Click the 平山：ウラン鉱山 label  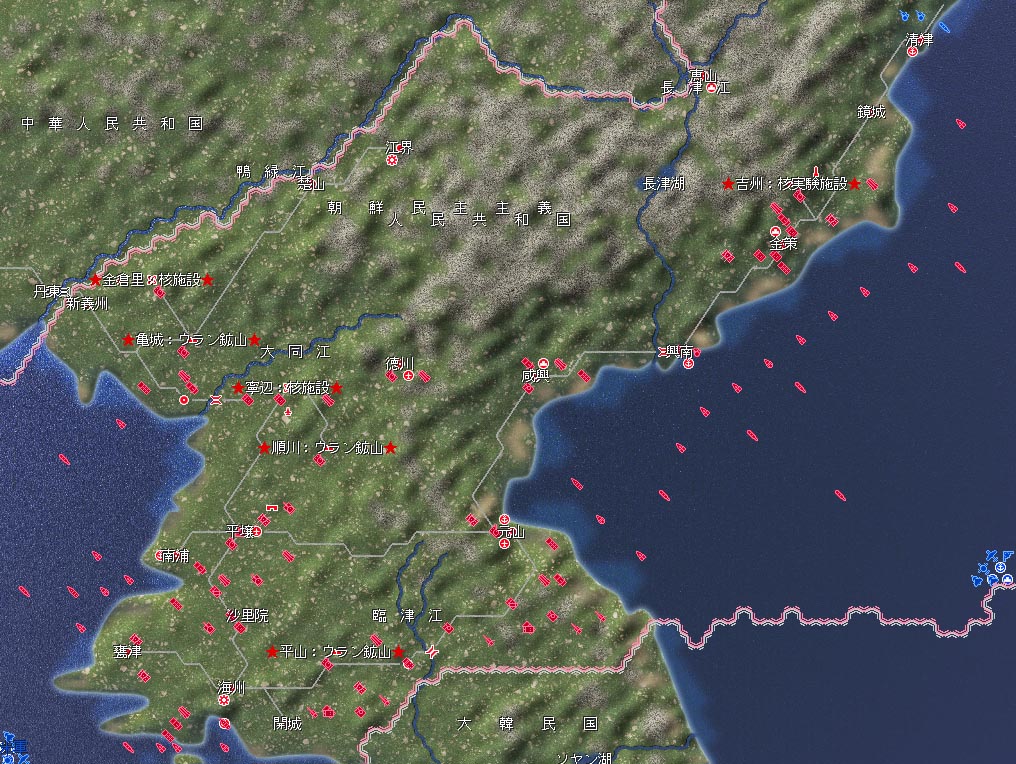pos(336,652)
